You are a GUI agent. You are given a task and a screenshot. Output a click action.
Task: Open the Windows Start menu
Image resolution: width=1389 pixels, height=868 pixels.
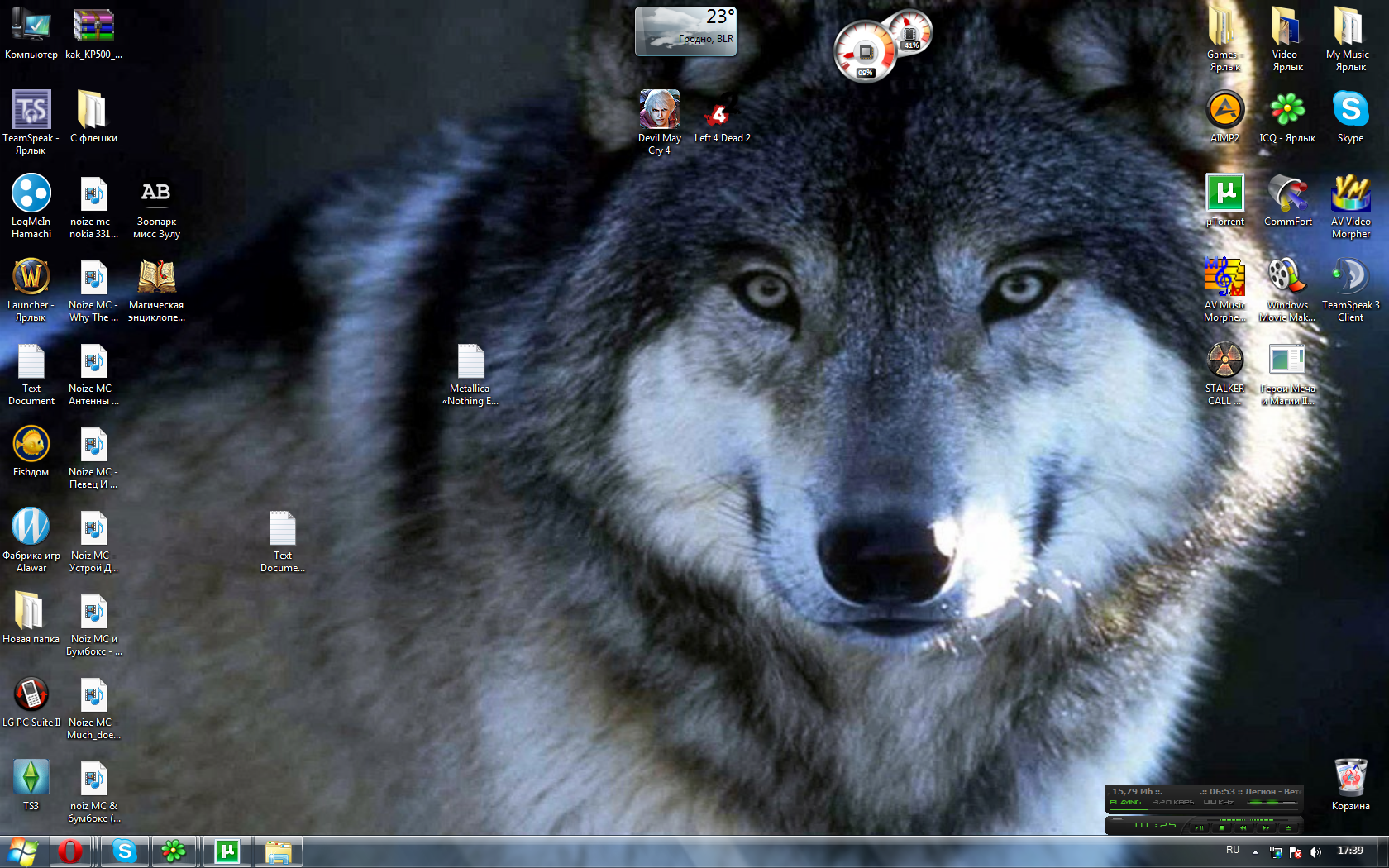coord(23,851)
